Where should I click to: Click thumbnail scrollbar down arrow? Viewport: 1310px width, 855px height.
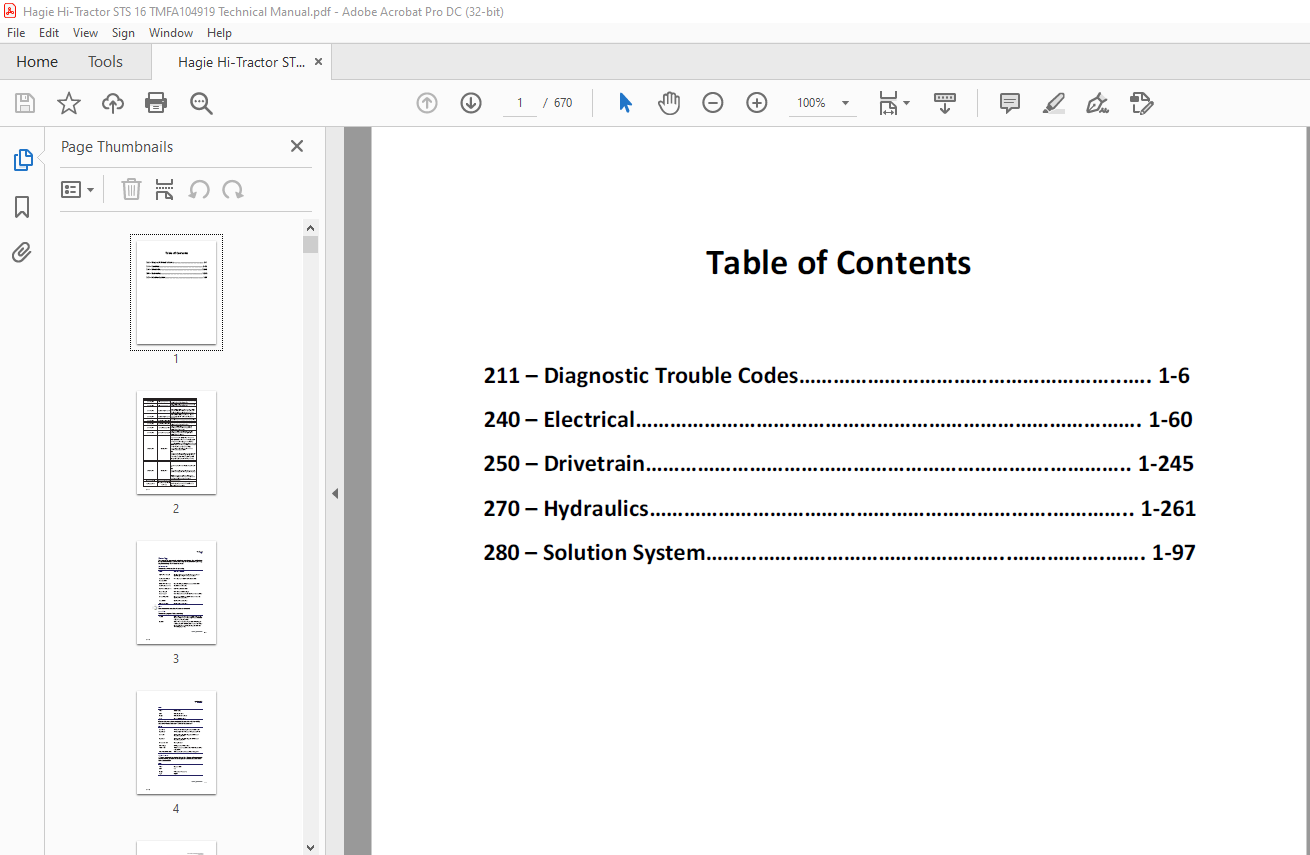[310, 847]
